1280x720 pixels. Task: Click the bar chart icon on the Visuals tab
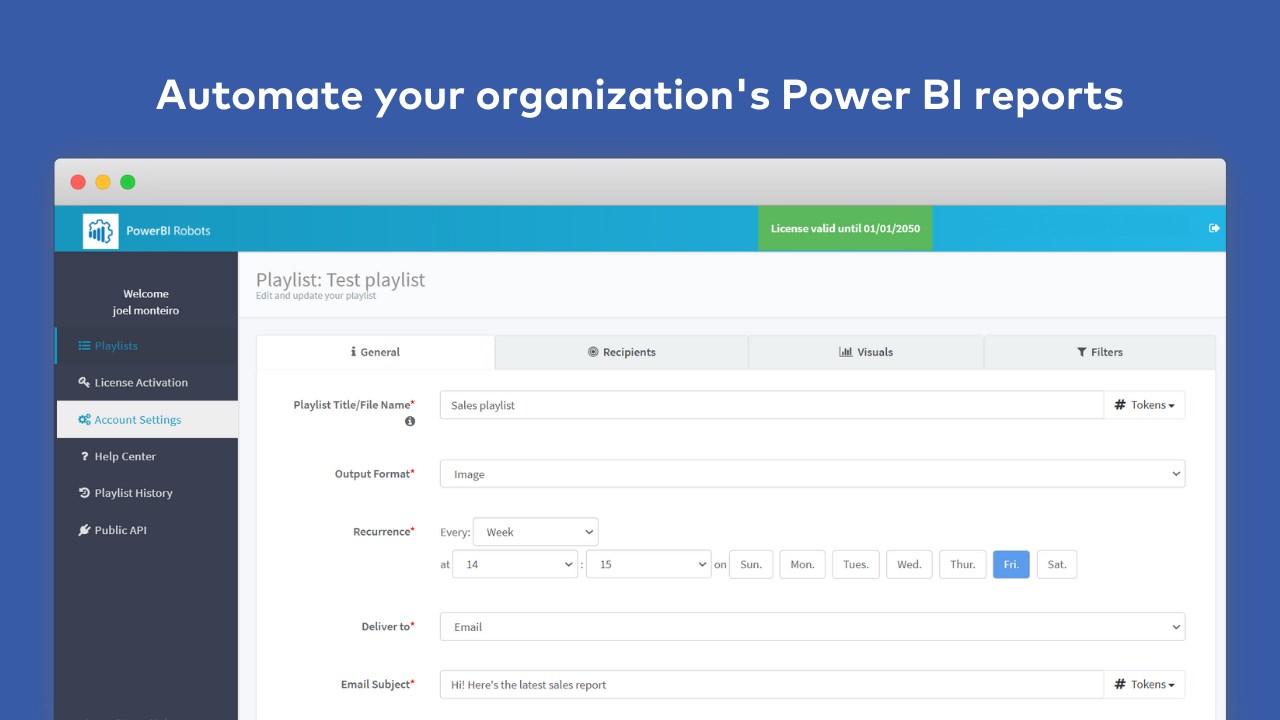coord(845,352)
